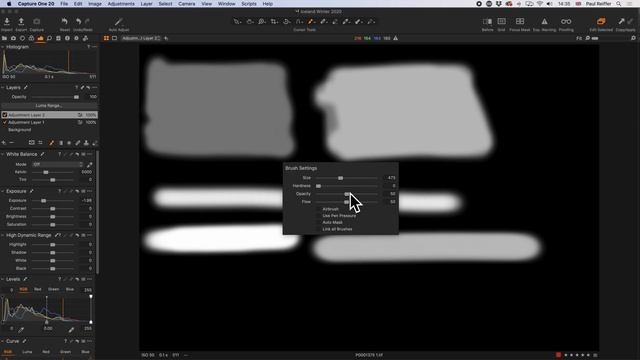Collapse the Curve panel
This screenshot has height=360, width=640.
point(3,341)
